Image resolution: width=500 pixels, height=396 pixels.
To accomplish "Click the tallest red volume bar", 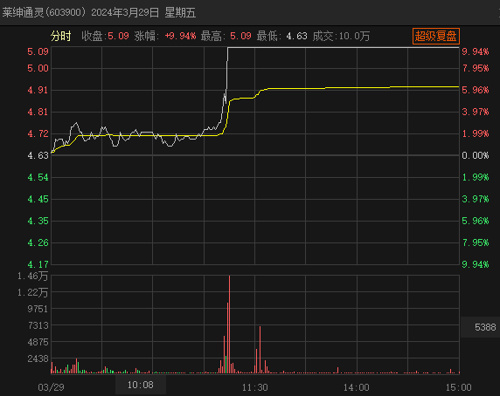I will click(229, 324).
